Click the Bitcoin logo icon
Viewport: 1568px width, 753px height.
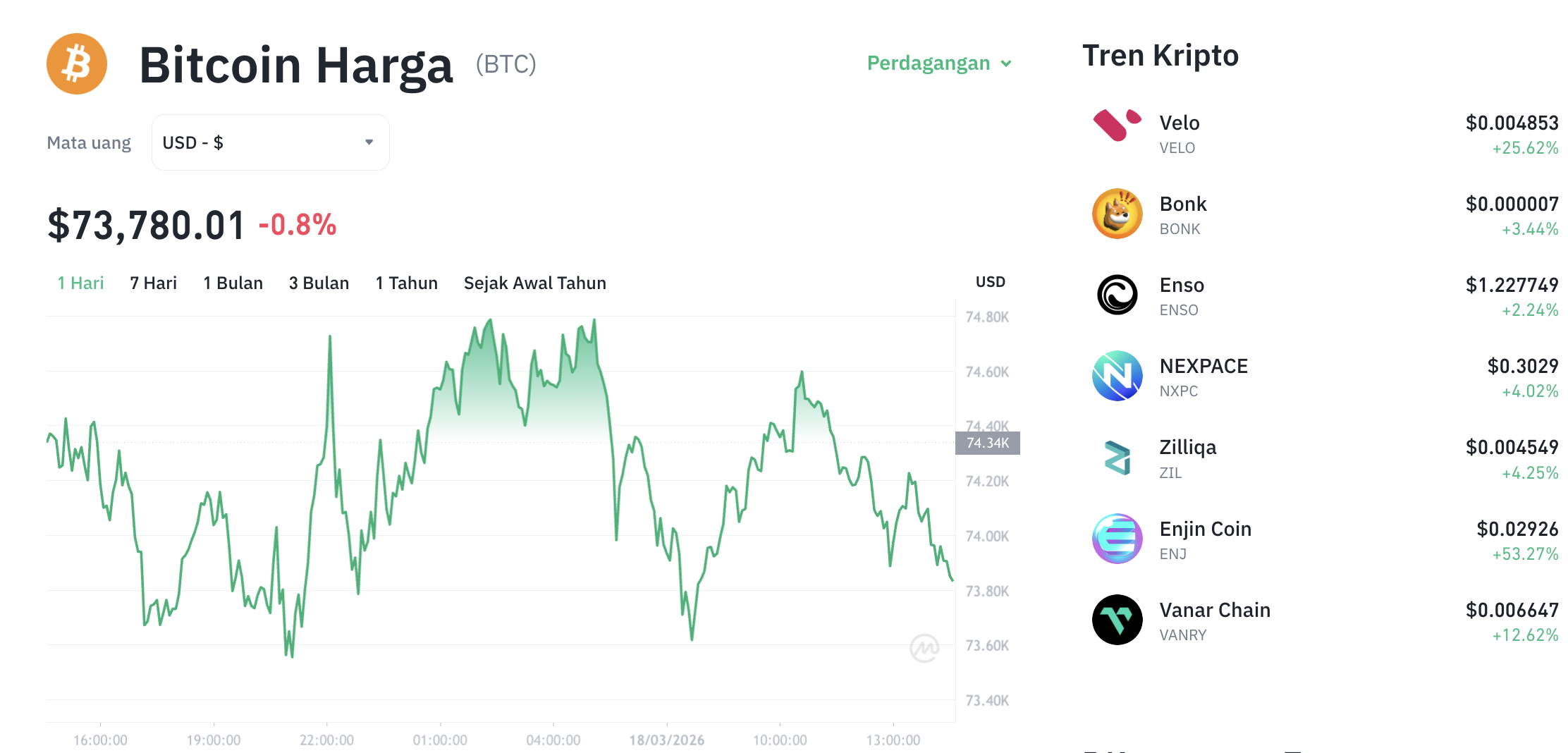click(x=75, y=63)
